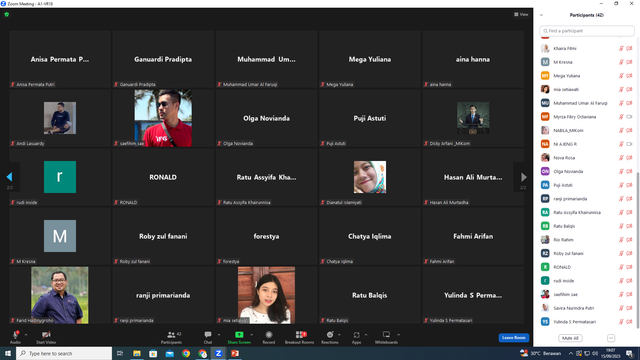The height and width of the screenshot is (360, 640).
Task: Open the View layout menu
Action: click(521, 15)
